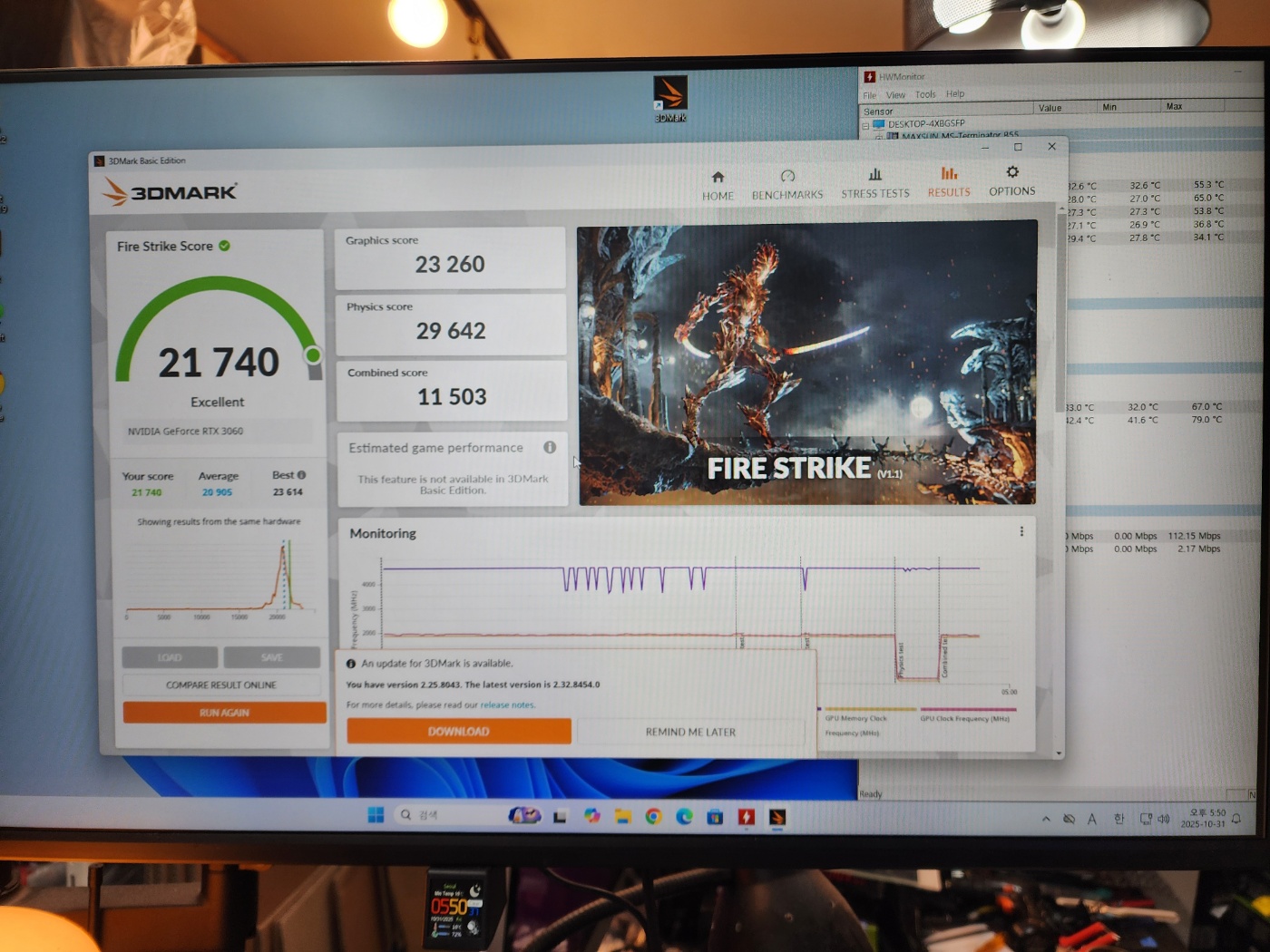Screen dimensions: 1270x952
Task: Click the Value column header in HWMonitor
Action: coord(1065,108)
